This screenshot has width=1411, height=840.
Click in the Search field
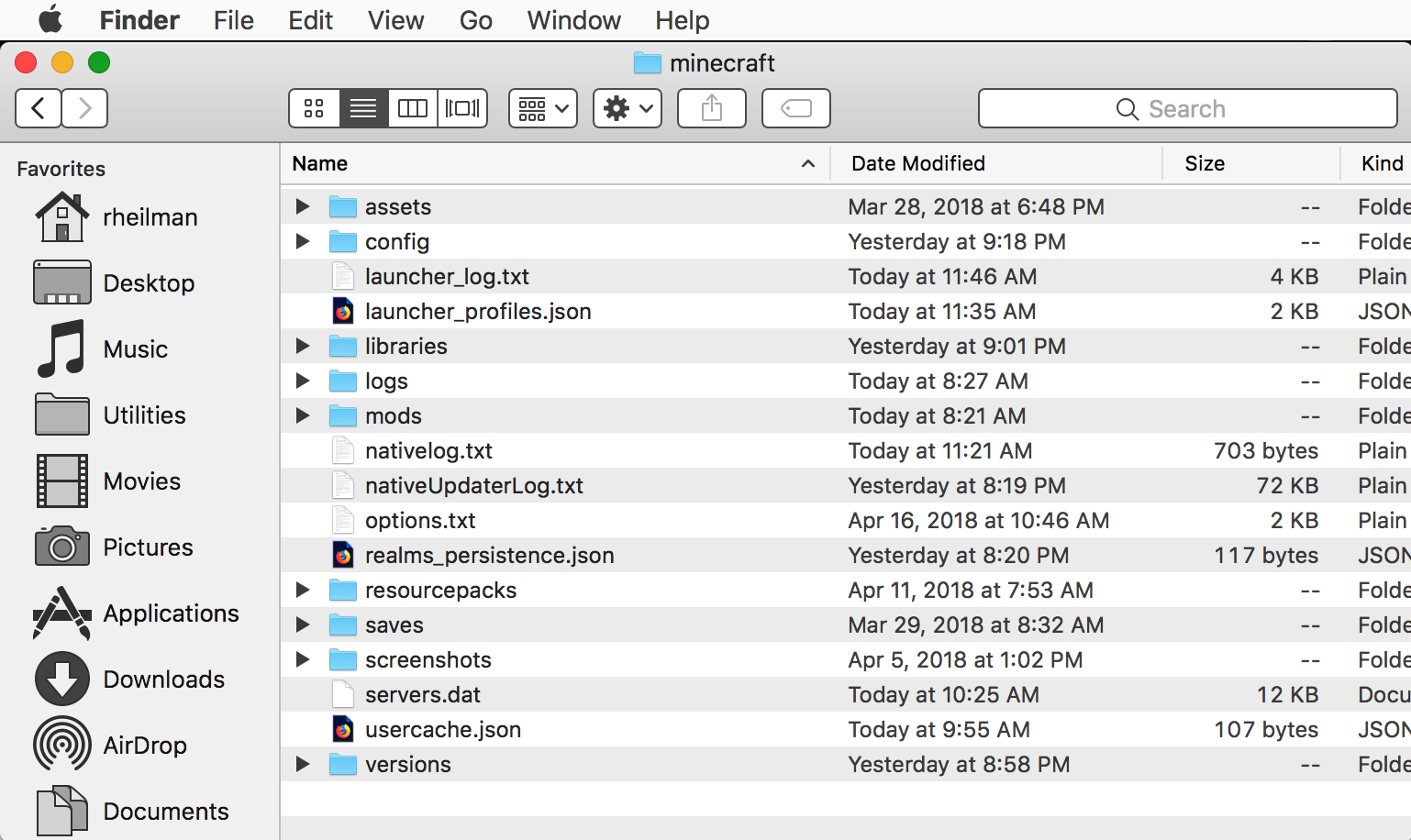(1188, 108)
